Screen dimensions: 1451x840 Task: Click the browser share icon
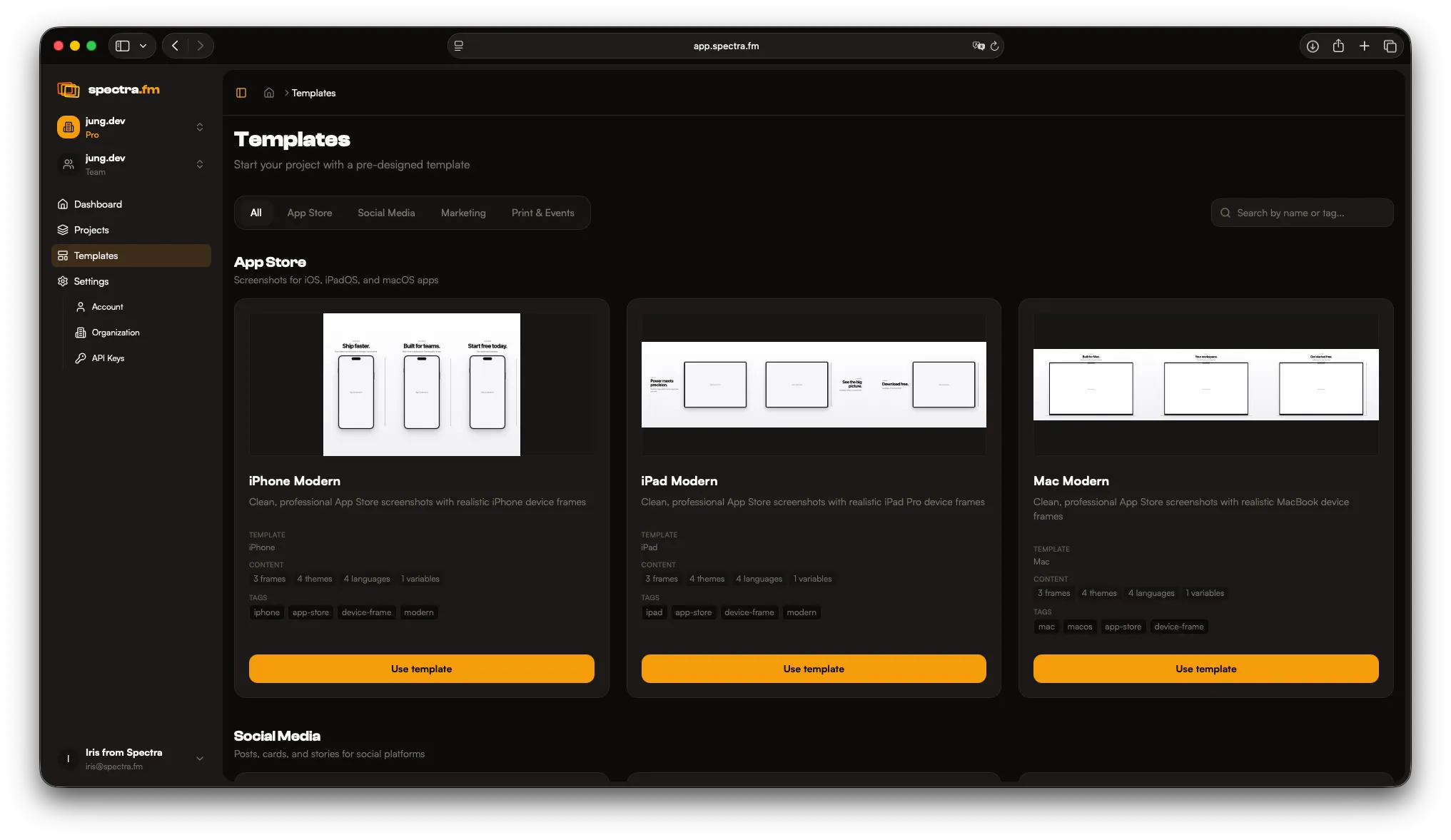(1338, 45)
